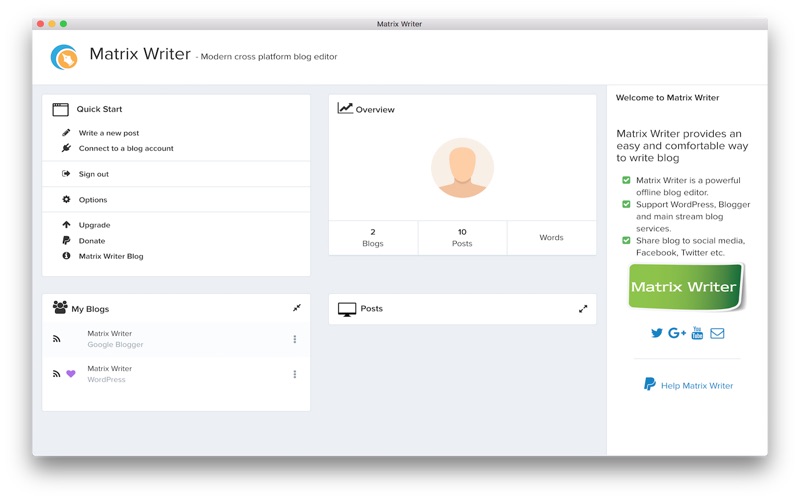800x500 pixels.
Task: Open Options
Action: point(93,199)
